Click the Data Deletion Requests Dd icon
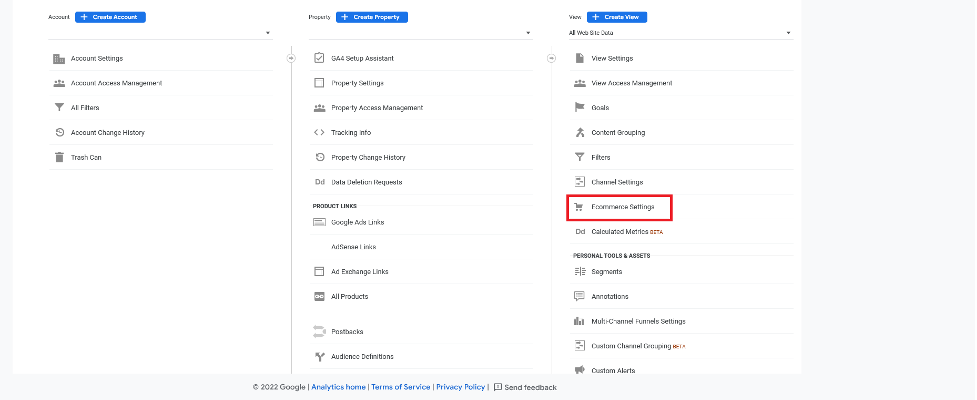The image size is (977, 400). point(320,183)
